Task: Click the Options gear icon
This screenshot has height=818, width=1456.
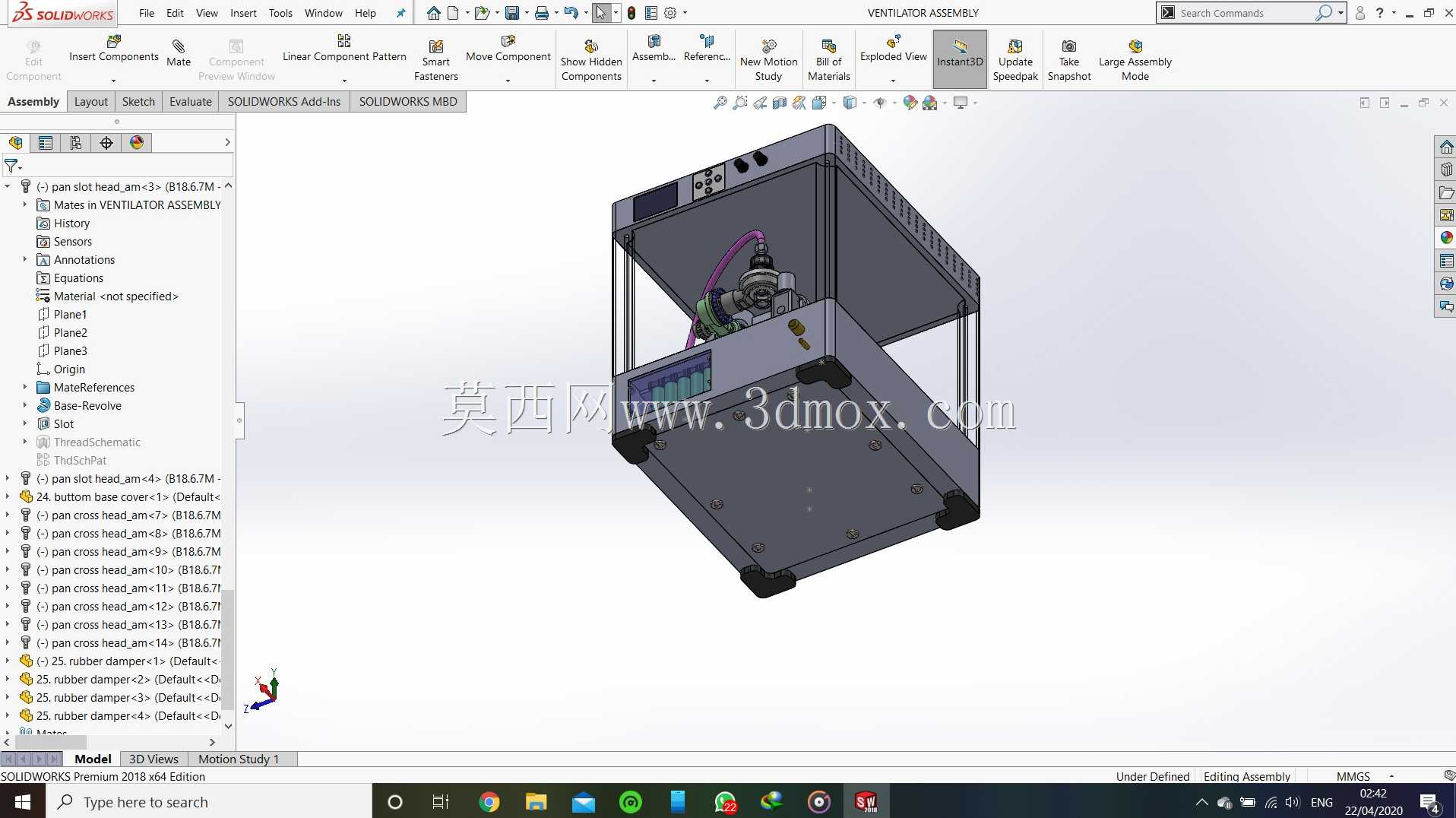Action: (670, 13)
